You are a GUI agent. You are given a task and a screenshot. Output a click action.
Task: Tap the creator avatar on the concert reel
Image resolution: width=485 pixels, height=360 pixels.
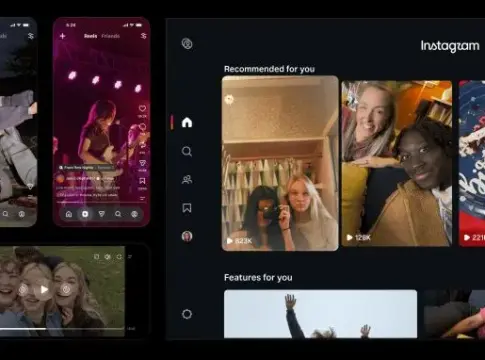click(x=60, y=179)
